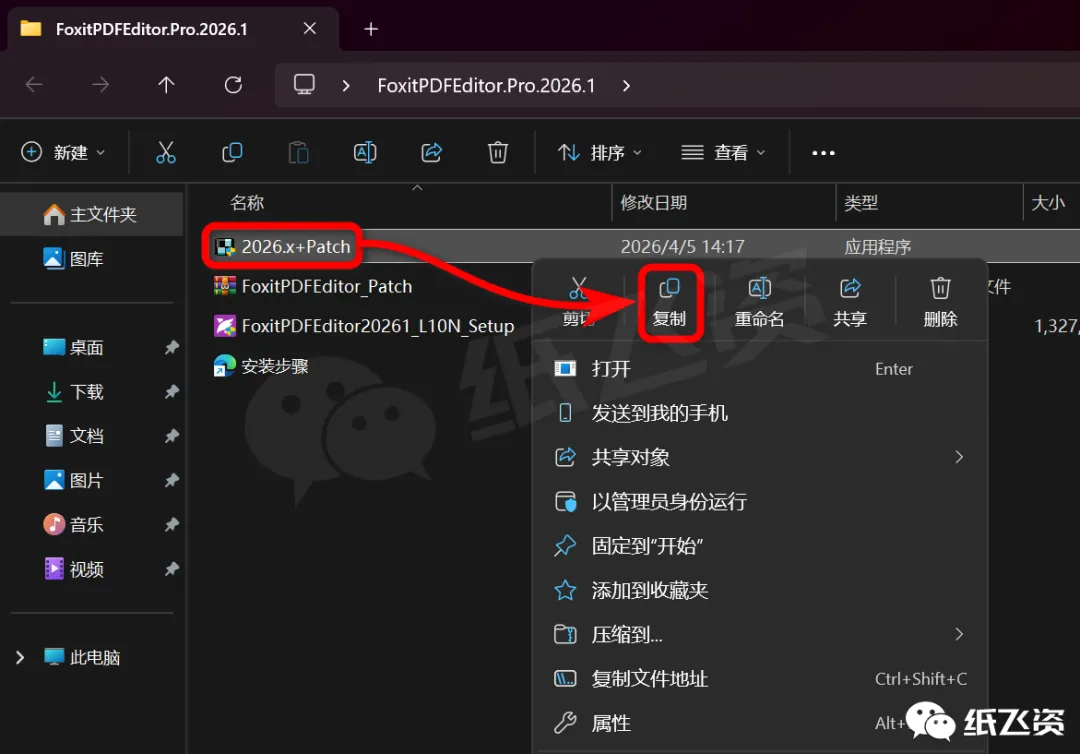Click the Cut icon in the toolbar
The height and width of the screenshot is (754, 1080).
165,152
